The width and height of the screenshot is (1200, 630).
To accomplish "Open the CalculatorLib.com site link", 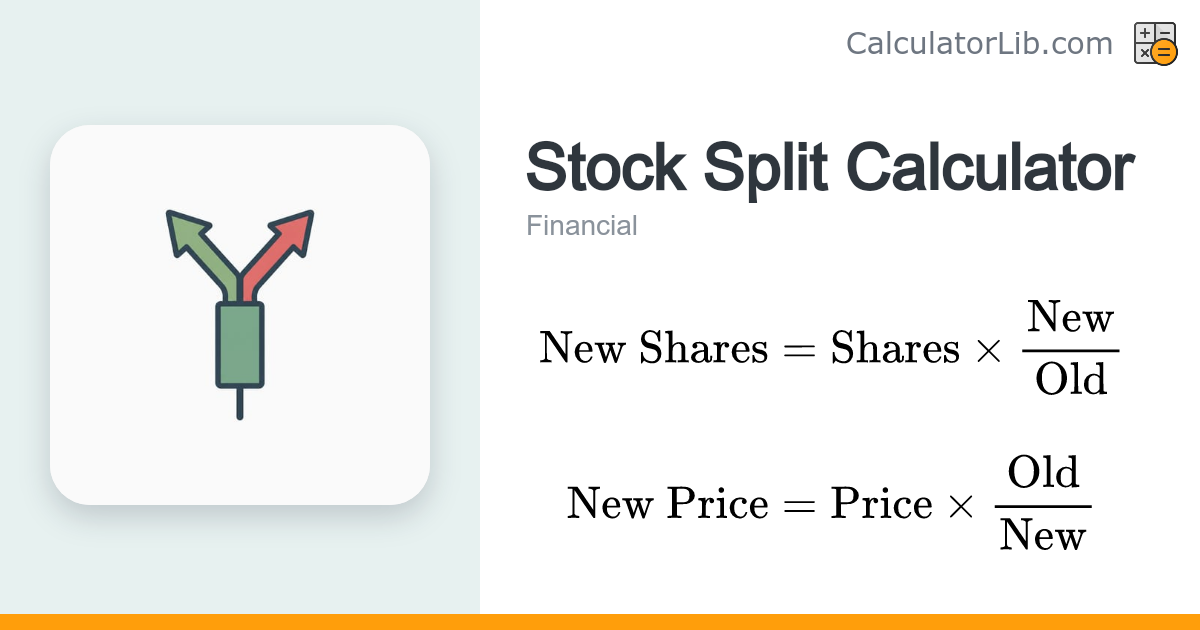I will click(979, 44).
